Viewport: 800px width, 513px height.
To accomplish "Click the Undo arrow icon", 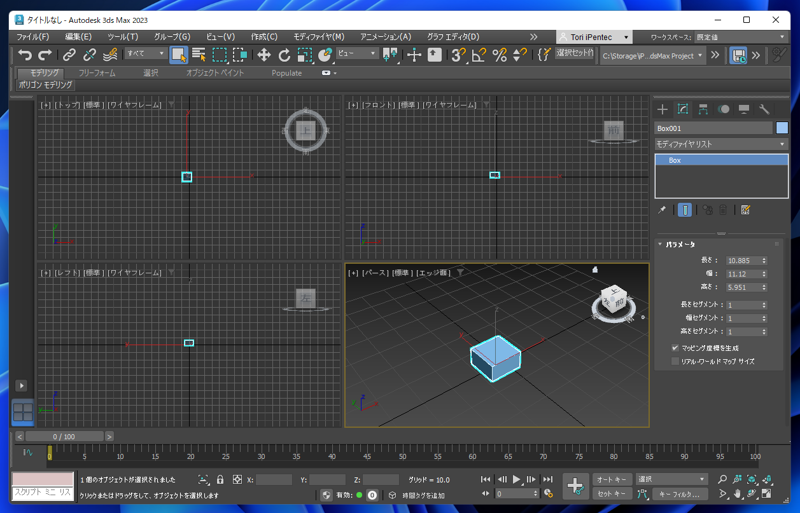I will coord(24,55).
